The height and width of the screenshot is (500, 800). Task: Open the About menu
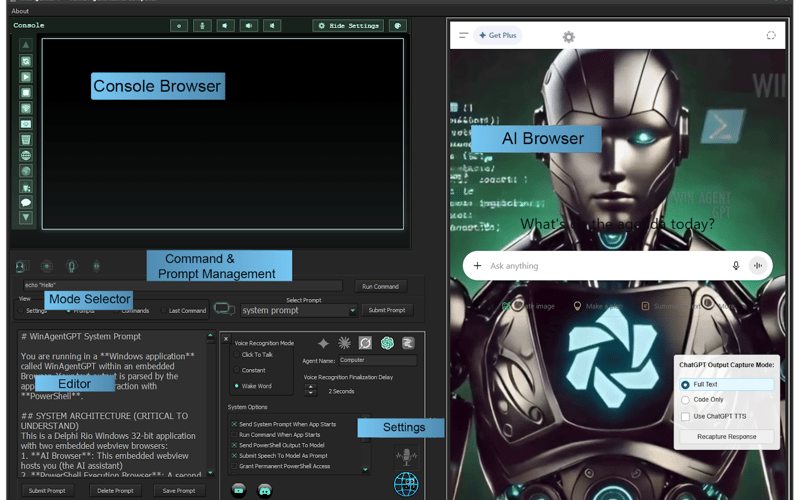20,11
